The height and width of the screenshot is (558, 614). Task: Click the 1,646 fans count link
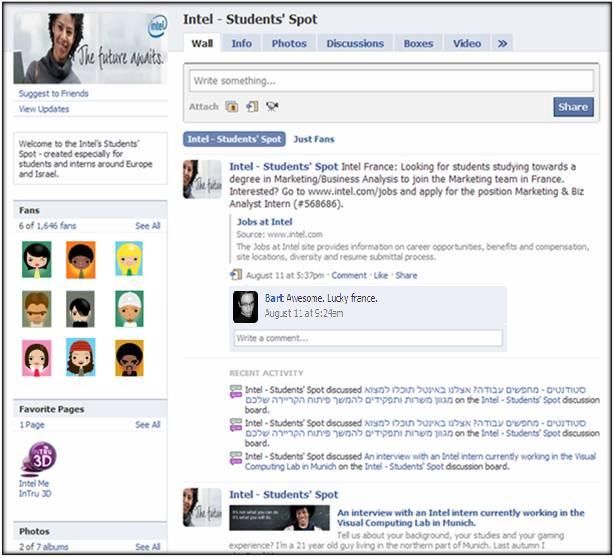[56, 226]
